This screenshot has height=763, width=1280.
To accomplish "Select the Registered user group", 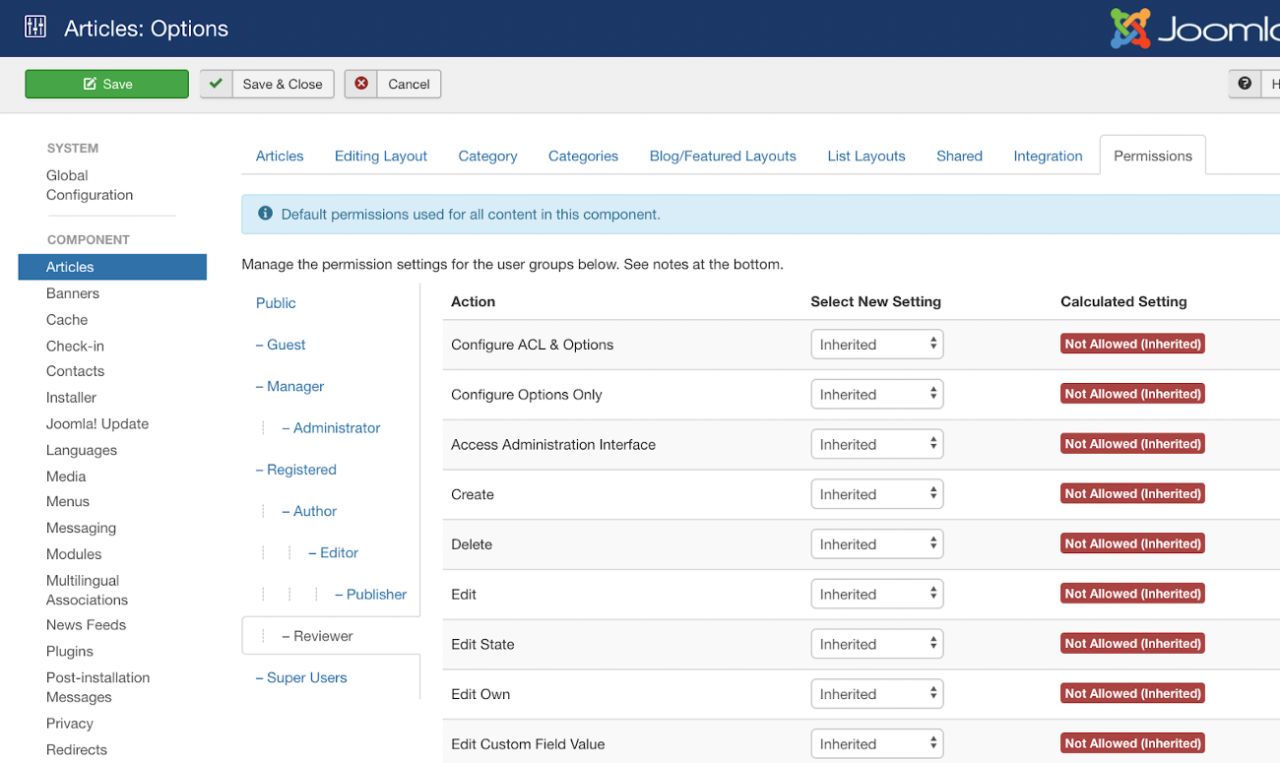I will (296, 470).
